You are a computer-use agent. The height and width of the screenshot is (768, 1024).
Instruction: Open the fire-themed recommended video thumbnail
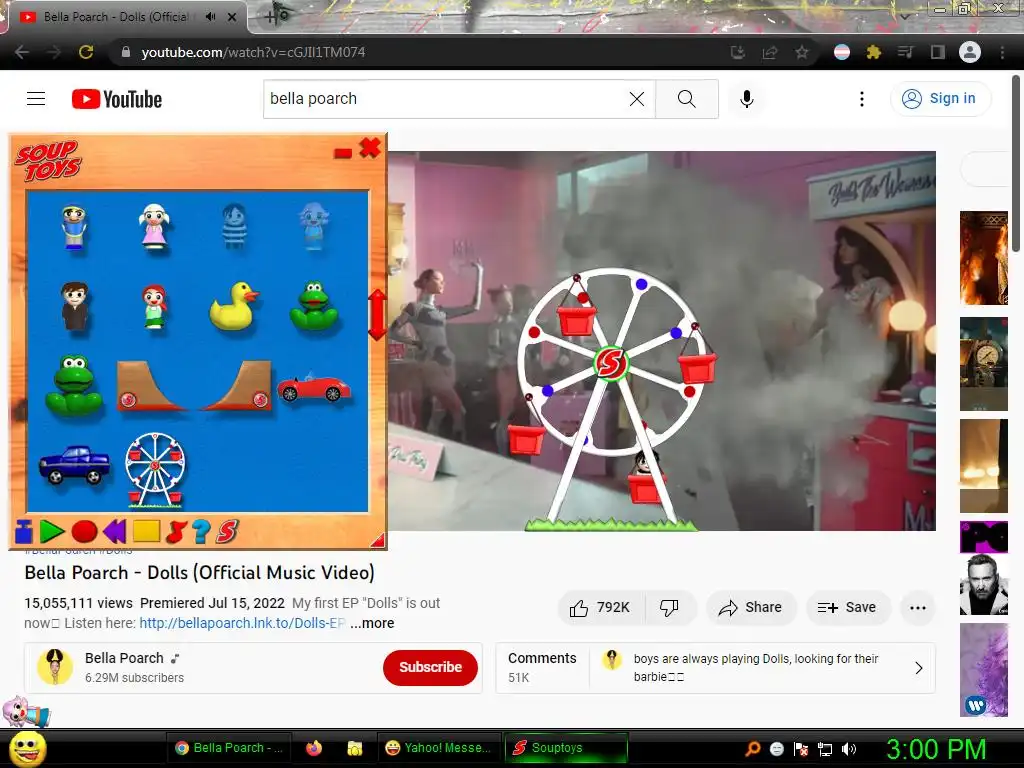click(x=984, y=258)
